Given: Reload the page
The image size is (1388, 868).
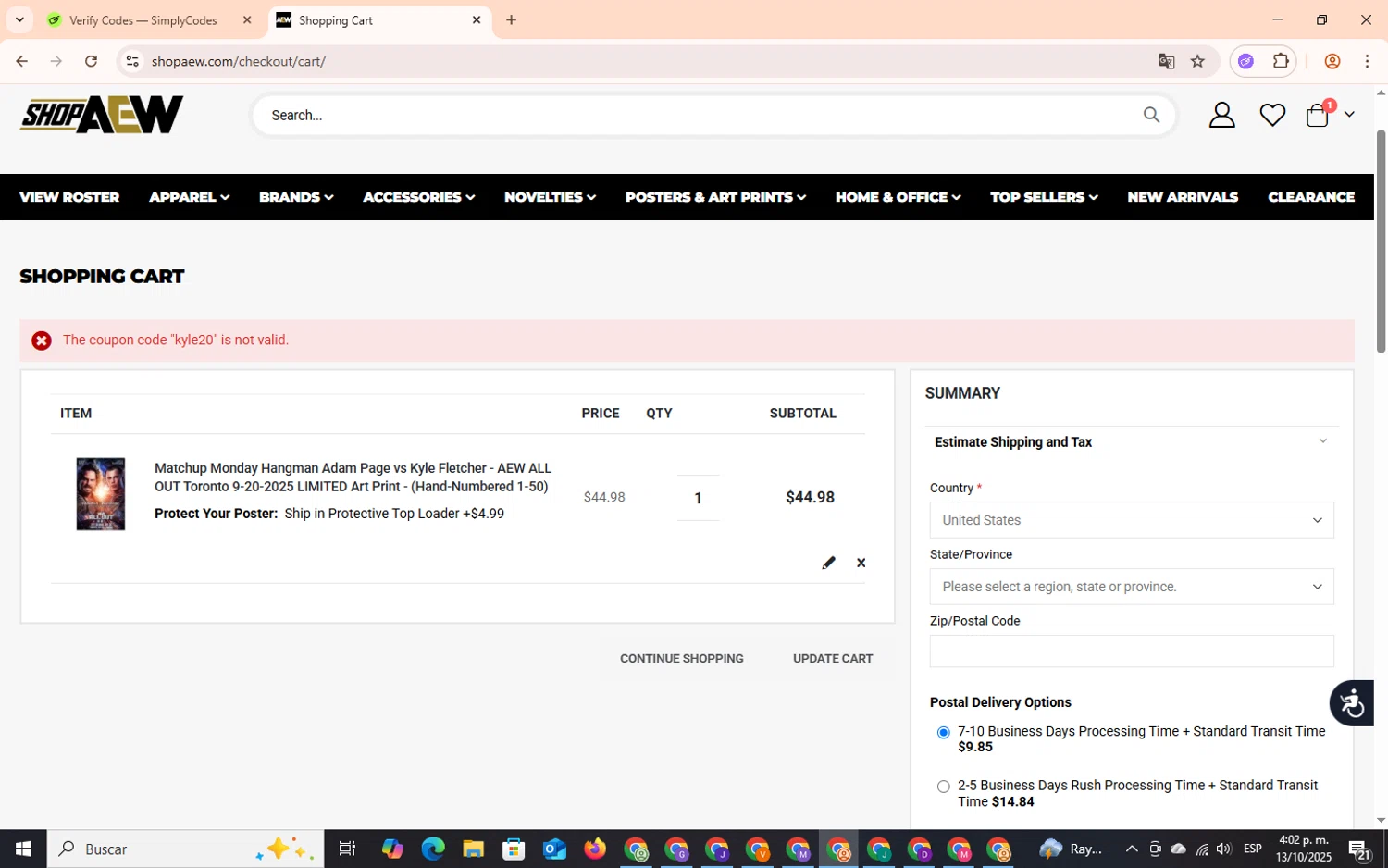Looking at the screenshot, I should (x=91, y=61).
